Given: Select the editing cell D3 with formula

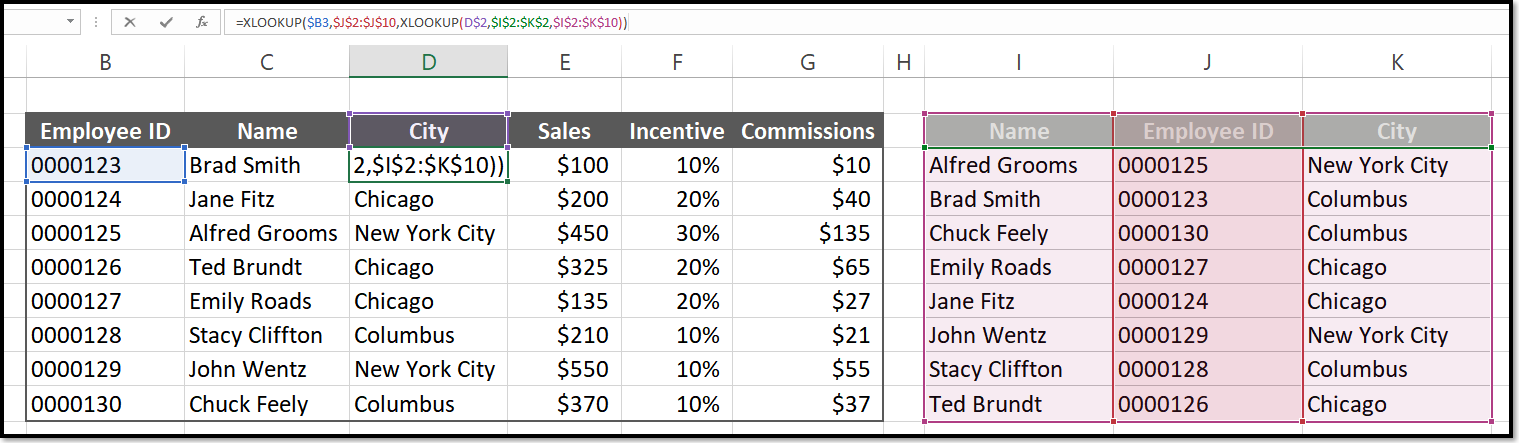Looking at the screenshot, I should [428, 165].
